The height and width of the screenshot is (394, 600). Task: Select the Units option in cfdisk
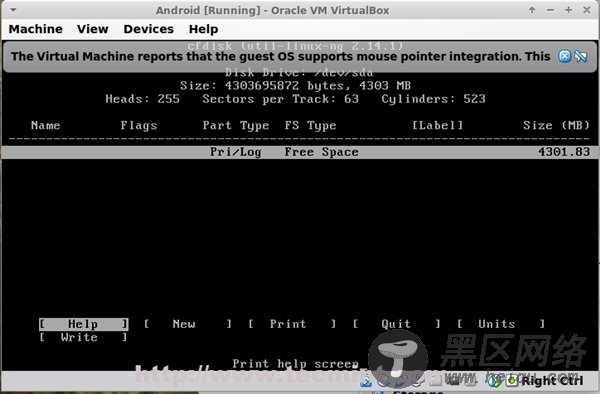(x=501, y=324)
